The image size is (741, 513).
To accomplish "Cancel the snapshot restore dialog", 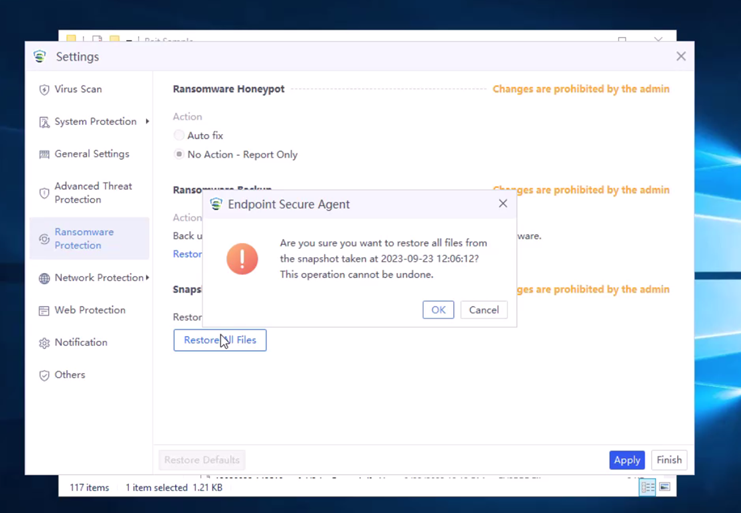I will point(483,310).
